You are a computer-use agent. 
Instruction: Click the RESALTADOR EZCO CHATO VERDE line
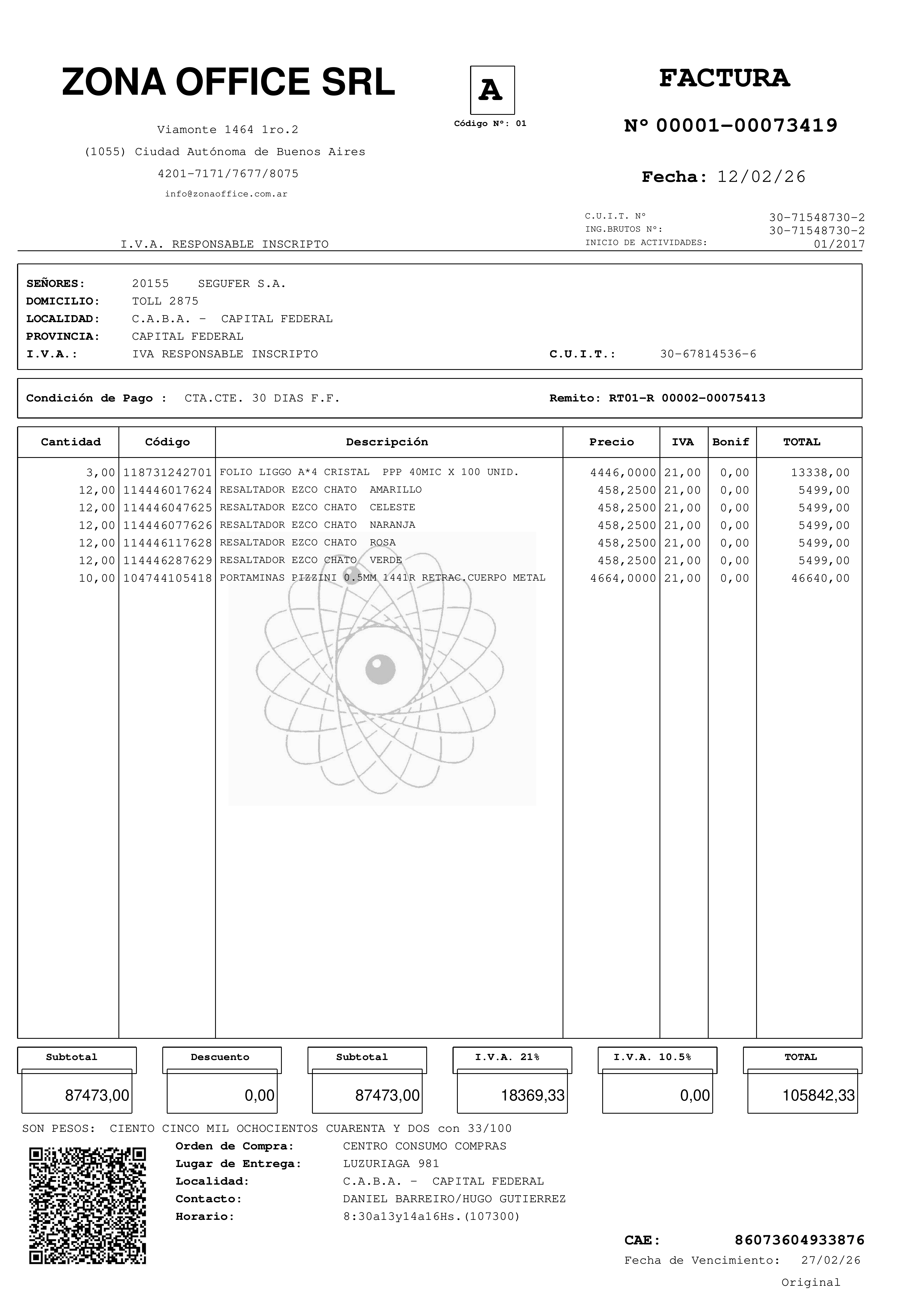click(x=311, y=560)
